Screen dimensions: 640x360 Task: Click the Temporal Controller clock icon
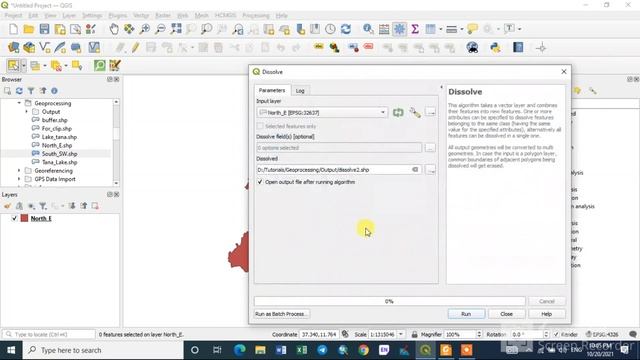(x=330, y=29)
